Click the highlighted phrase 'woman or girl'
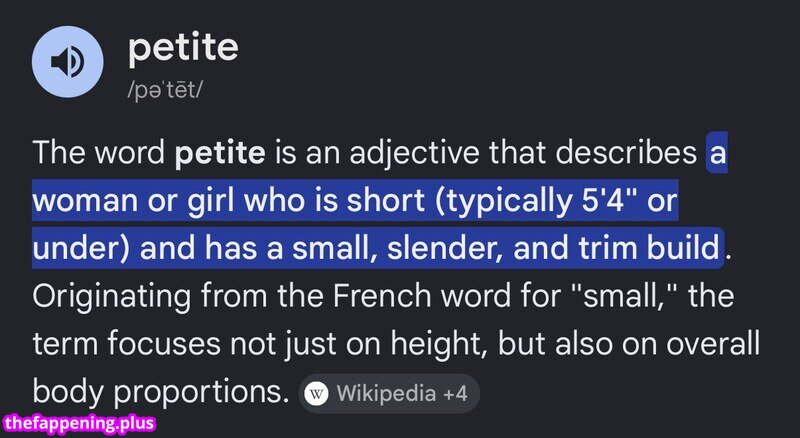The width and height of the screenshot is (800, 438). pos(133,200)
